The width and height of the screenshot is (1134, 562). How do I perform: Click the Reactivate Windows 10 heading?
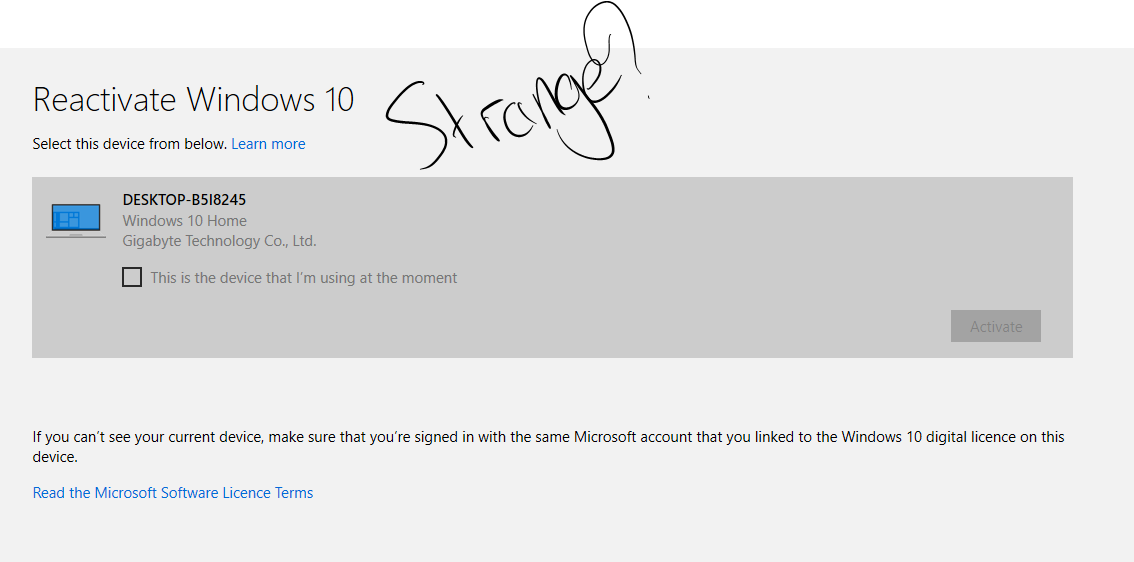[x=193, y=99]
